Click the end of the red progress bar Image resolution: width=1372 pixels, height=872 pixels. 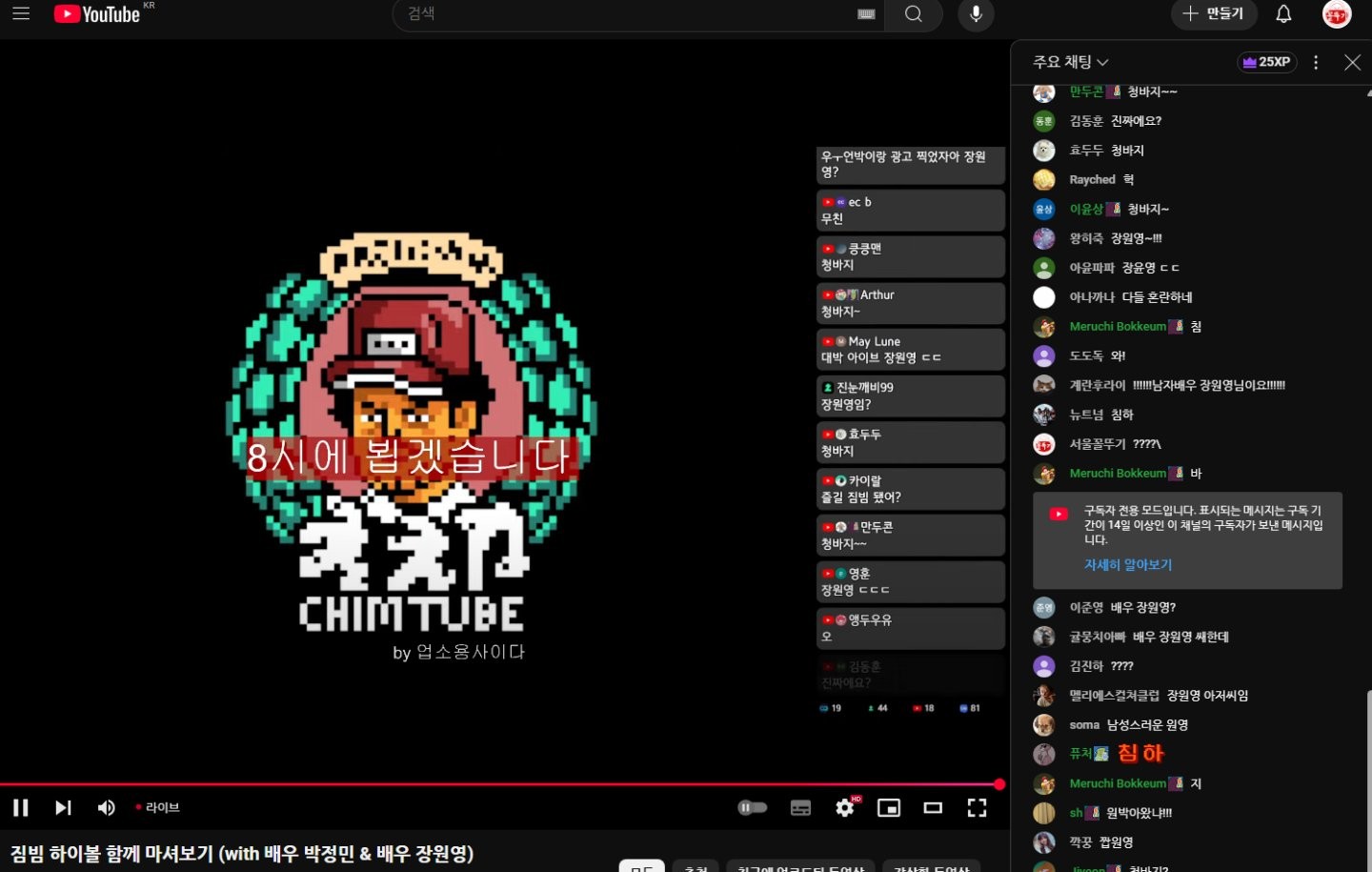click(x=999, y=784)
